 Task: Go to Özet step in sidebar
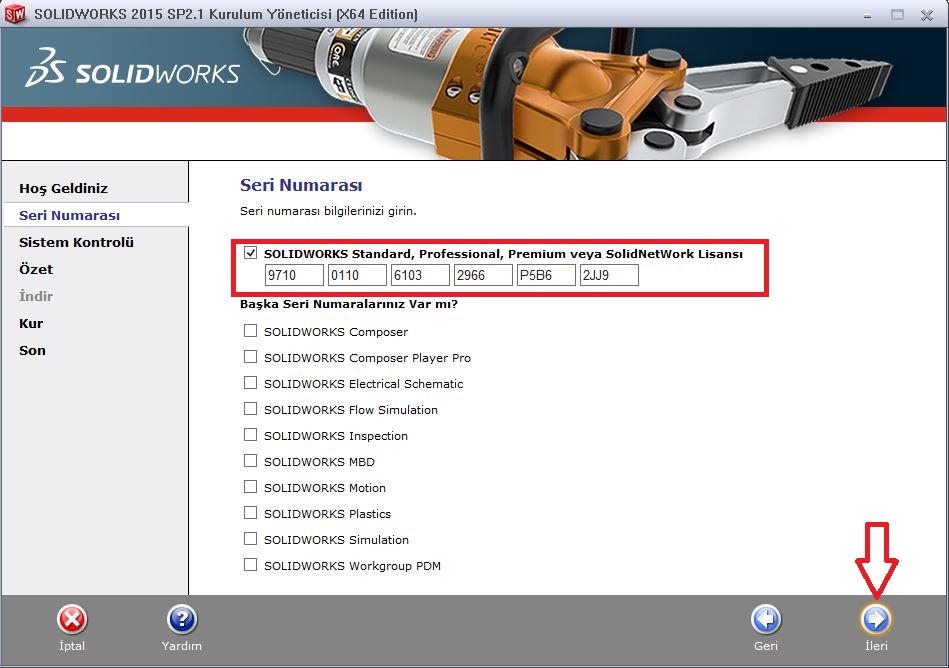click(x=36, y=269)
